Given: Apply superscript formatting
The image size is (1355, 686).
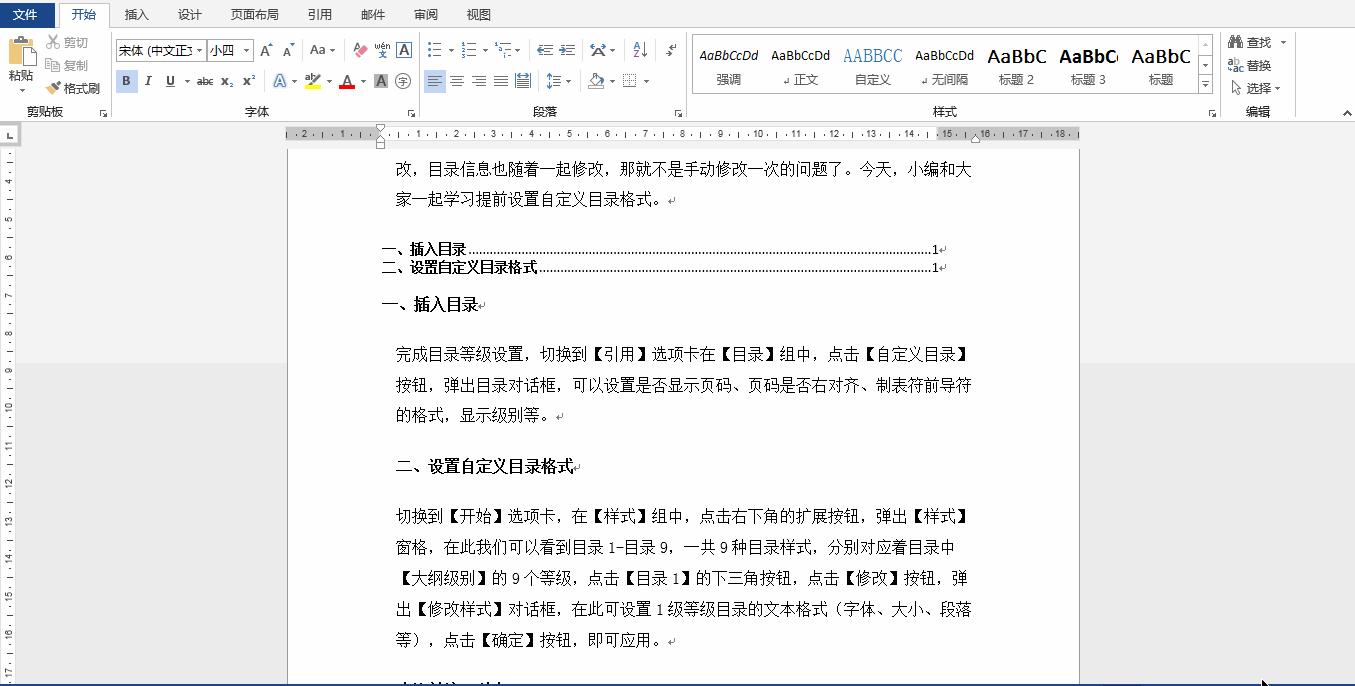Looking at the screenshot, I should pos(249,81).
